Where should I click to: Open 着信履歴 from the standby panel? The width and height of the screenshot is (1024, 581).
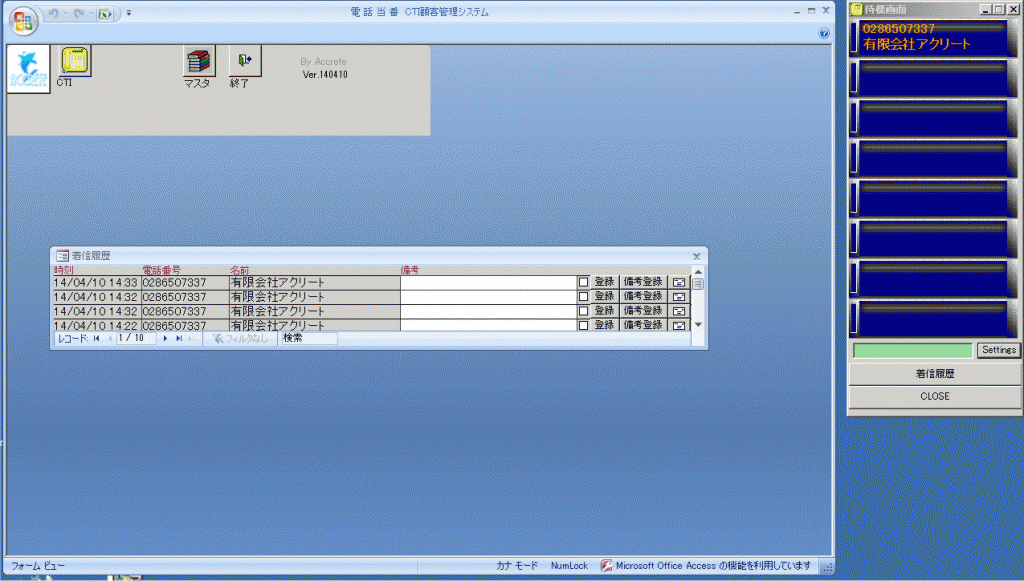click(x=934, y=374)
